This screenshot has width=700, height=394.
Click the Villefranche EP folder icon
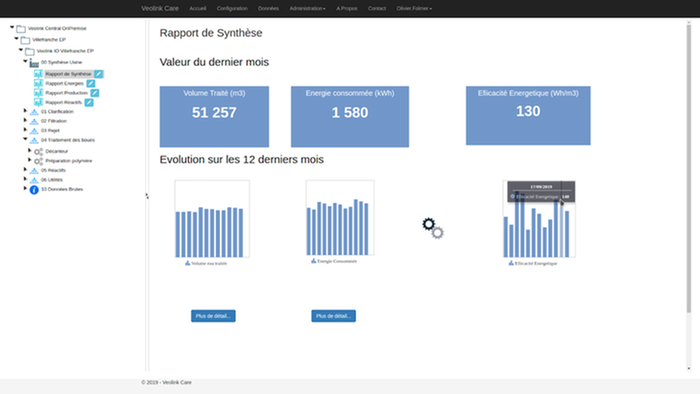click(25, 40)
